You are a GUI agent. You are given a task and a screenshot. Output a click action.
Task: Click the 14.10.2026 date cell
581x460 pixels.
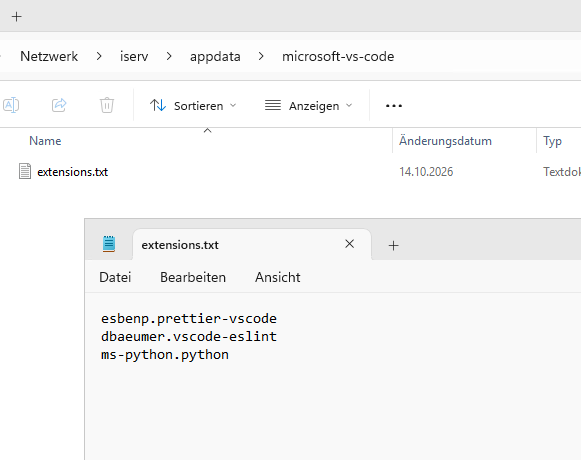(x=426, y=172)
